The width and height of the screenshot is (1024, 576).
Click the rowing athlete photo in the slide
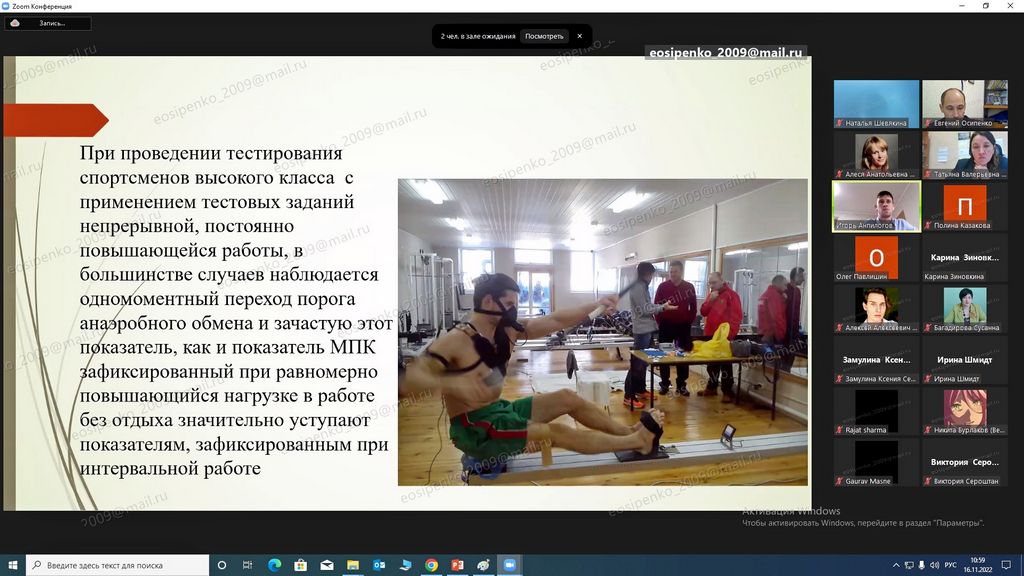click(602, 332)
